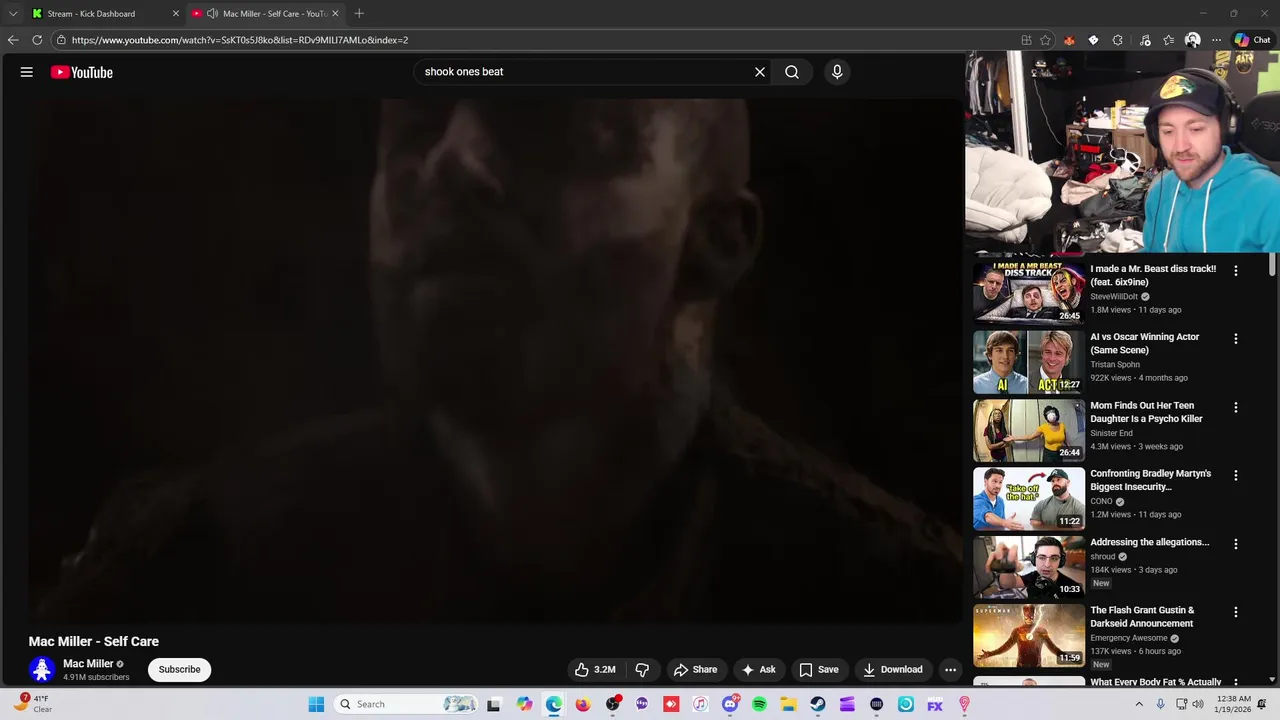Open the MetaMask fox extension
The image size is (1280, 720).
1069,40
